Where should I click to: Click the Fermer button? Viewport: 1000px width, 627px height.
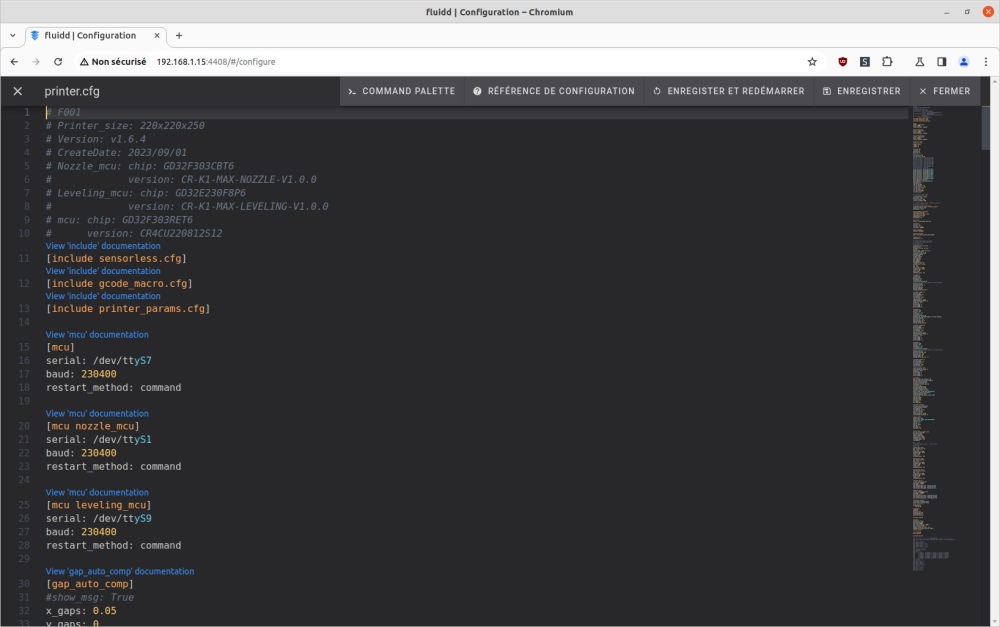coord(945,91)
